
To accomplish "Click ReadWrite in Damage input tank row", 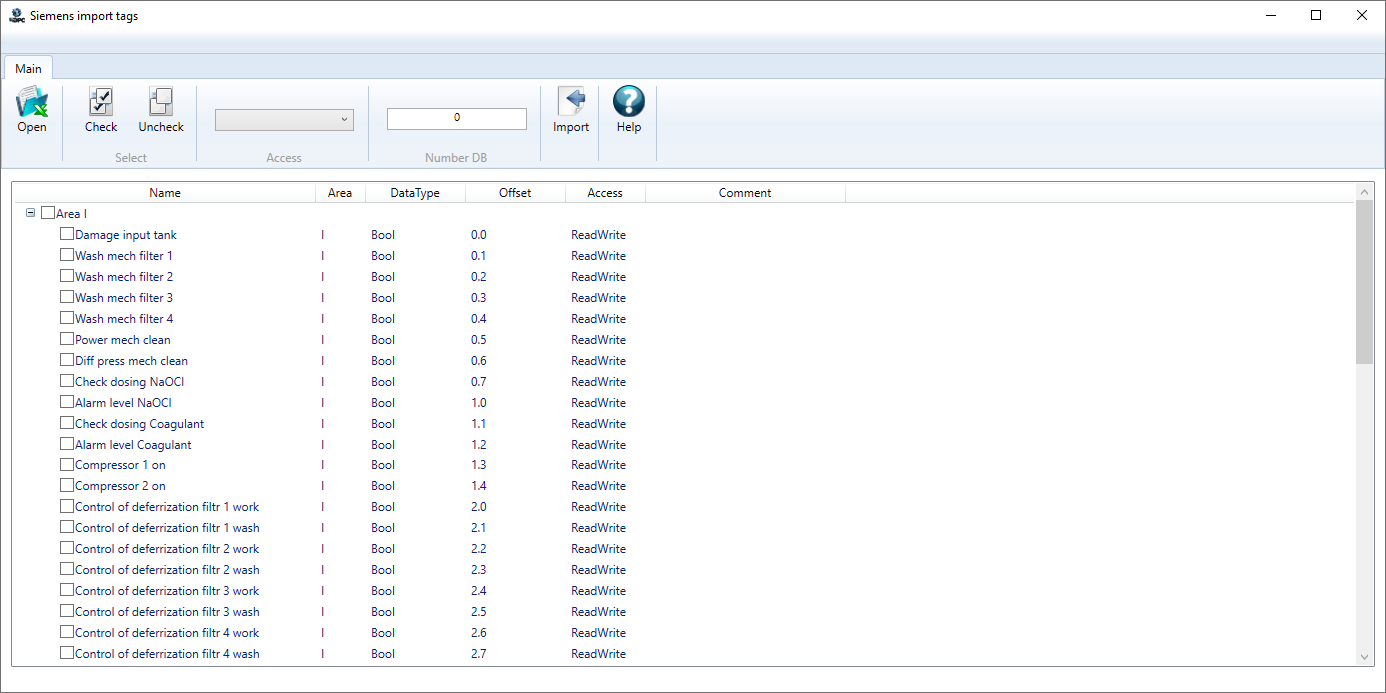I will [598, 235].
